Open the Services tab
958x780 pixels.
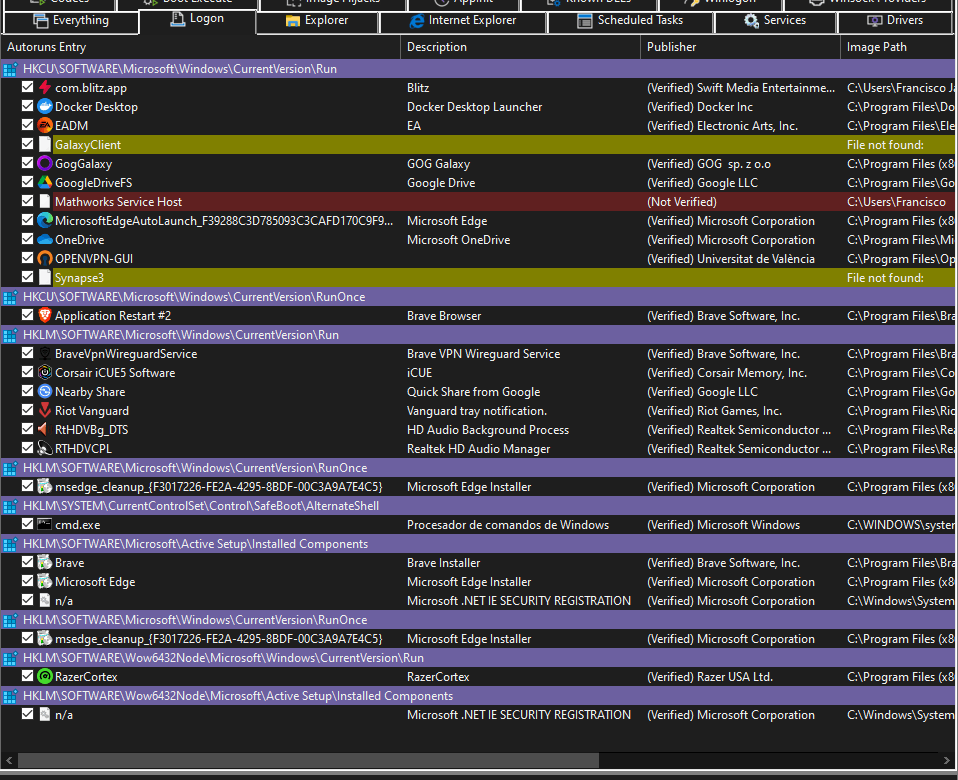[x=775, y=21]
